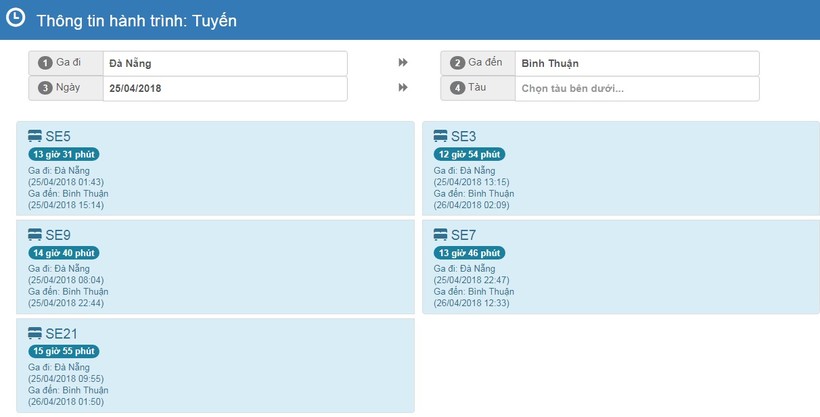This screenshot has width=820, height=417.
Task: Click the train icon beside SE5
Action: tap(35, 136)
